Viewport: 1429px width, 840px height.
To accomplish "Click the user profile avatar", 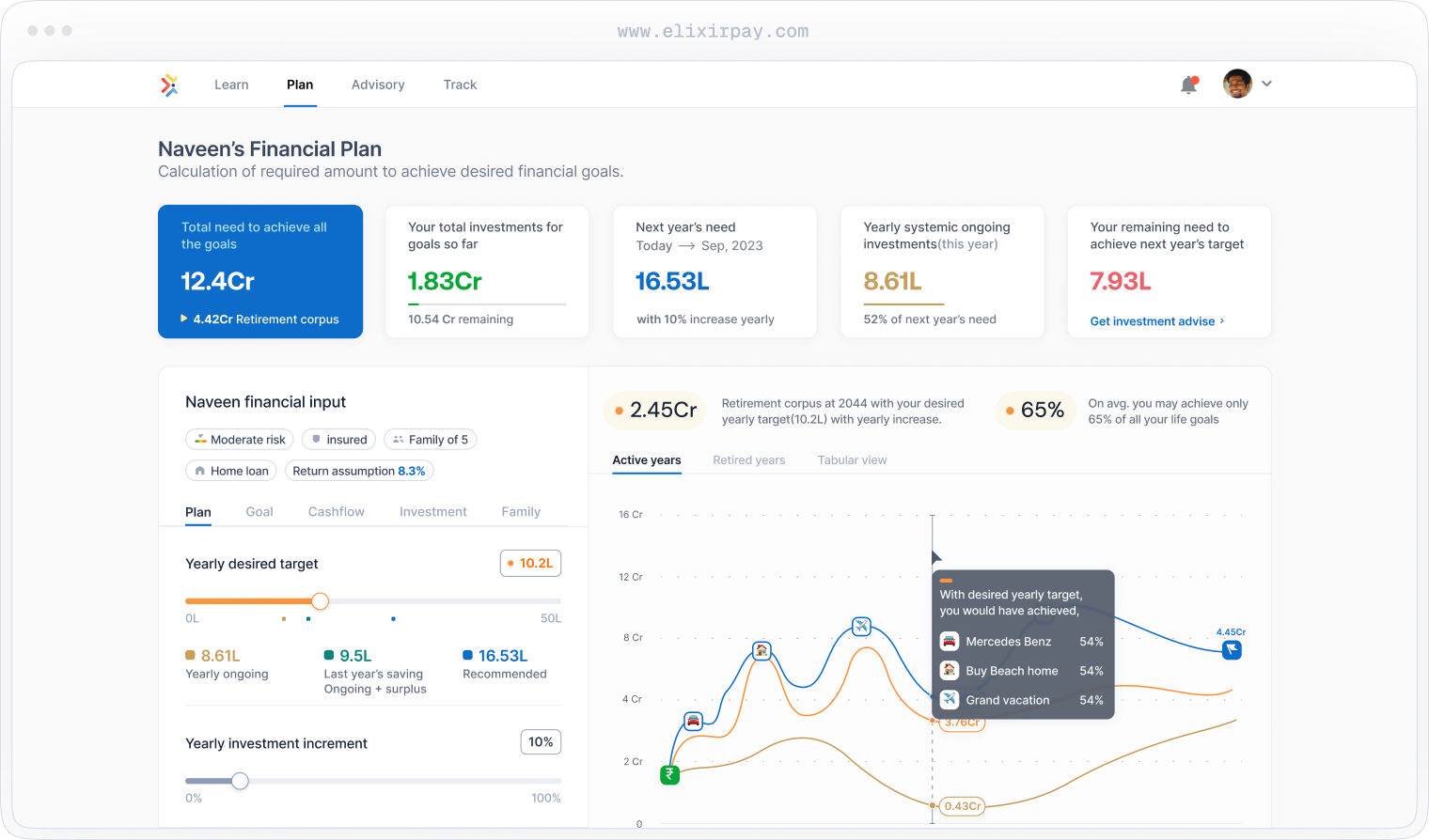I will (x=1237, y=84).
